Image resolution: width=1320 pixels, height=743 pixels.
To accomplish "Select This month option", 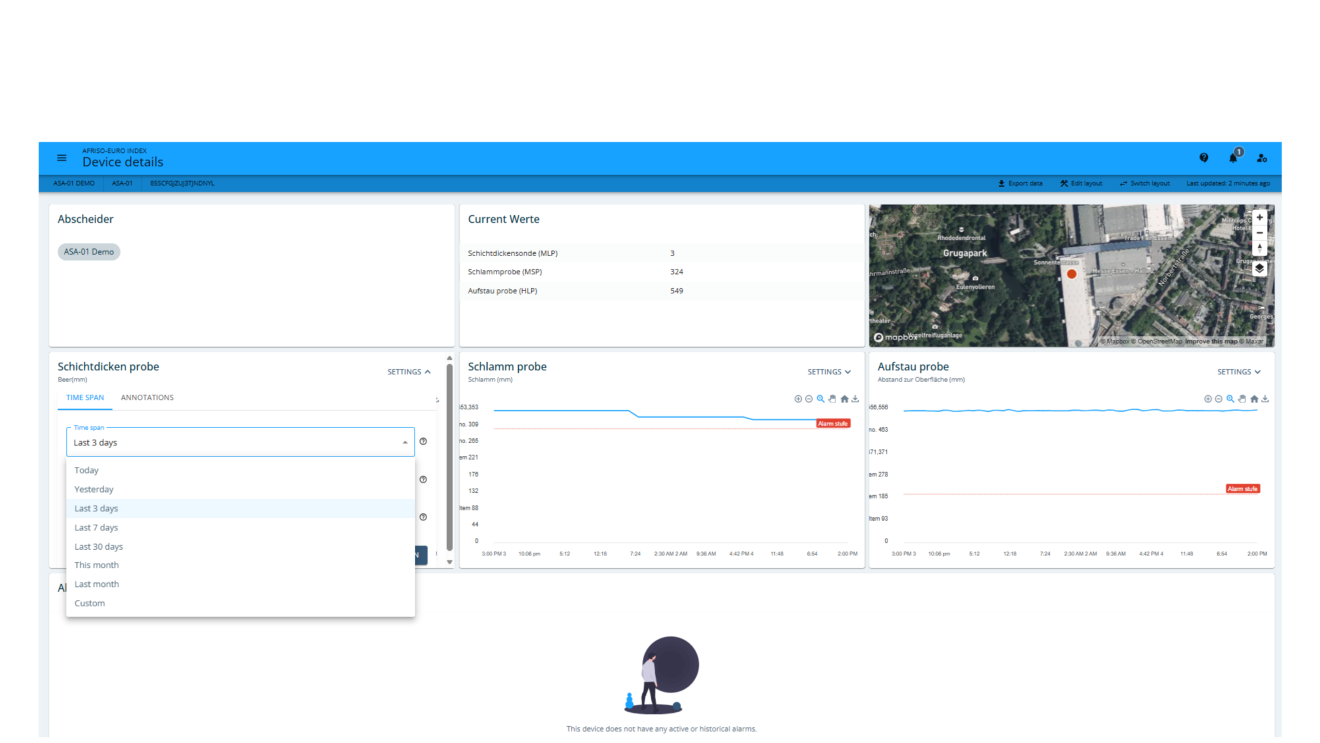I will pos(240,565).
